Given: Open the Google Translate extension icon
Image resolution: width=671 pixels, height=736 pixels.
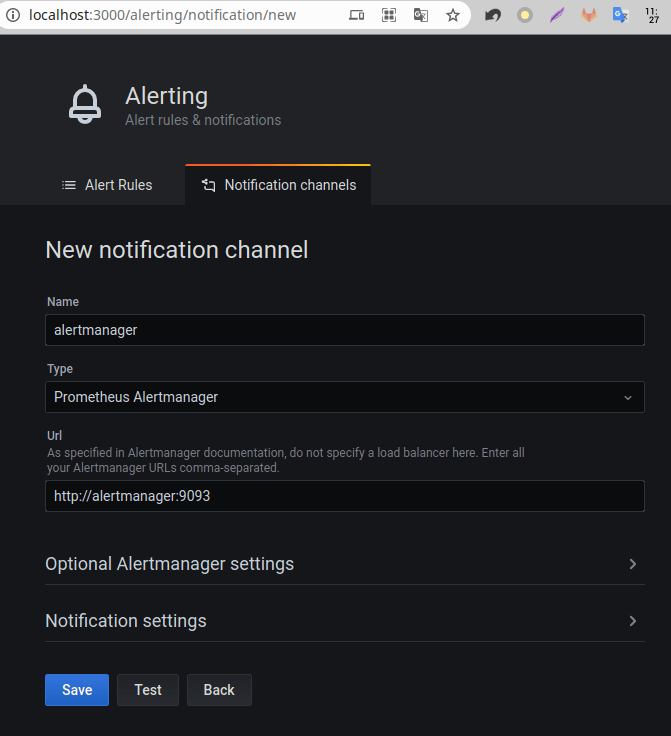Looking at the screenshot, I should (x=621, y=15).
